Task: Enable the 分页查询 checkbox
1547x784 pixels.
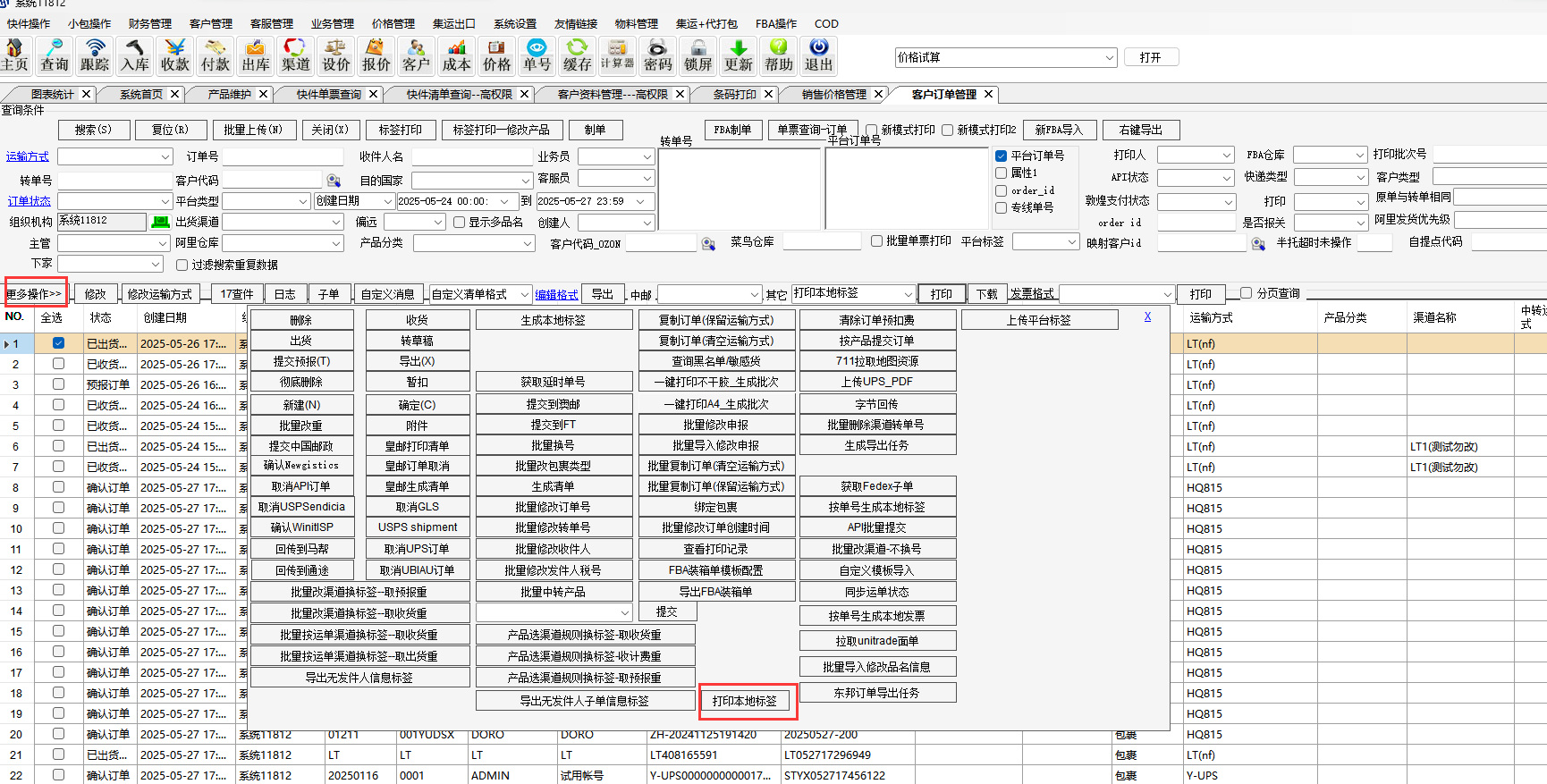Action: coord(1246,292)
